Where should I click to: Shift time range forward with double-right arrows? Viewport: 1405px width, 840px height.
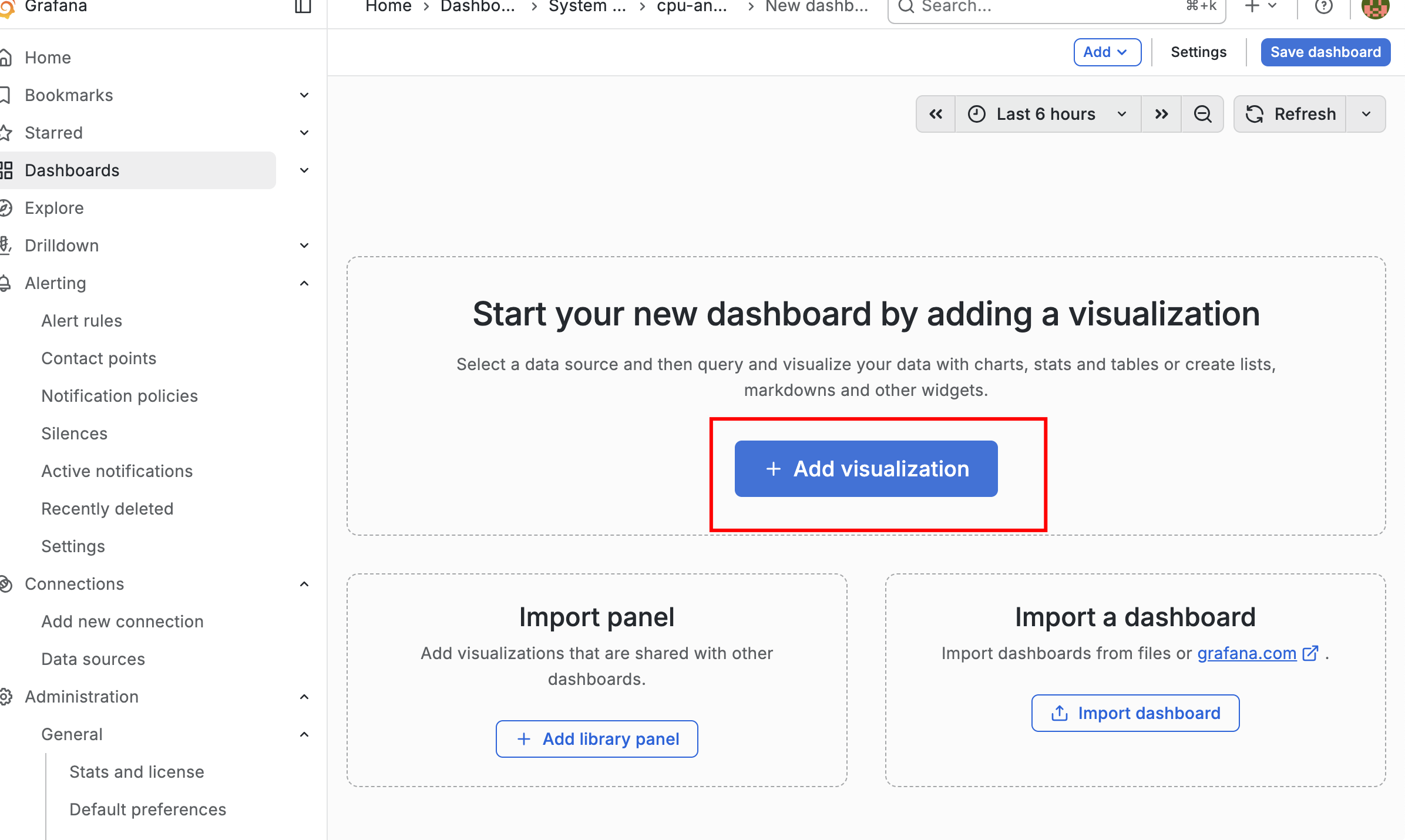1161,114
